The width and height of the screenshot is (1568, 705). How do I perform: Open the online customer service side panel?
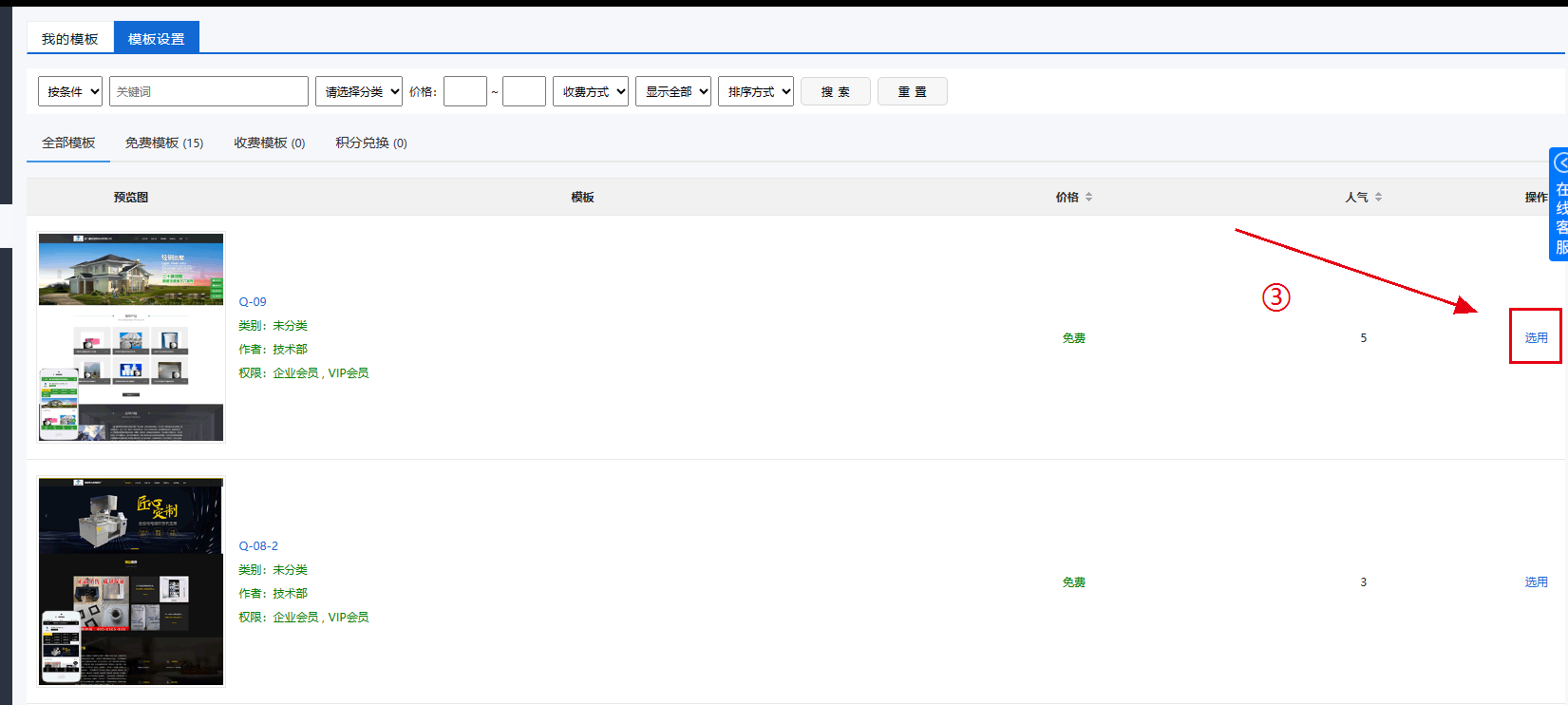[1559, 204]
